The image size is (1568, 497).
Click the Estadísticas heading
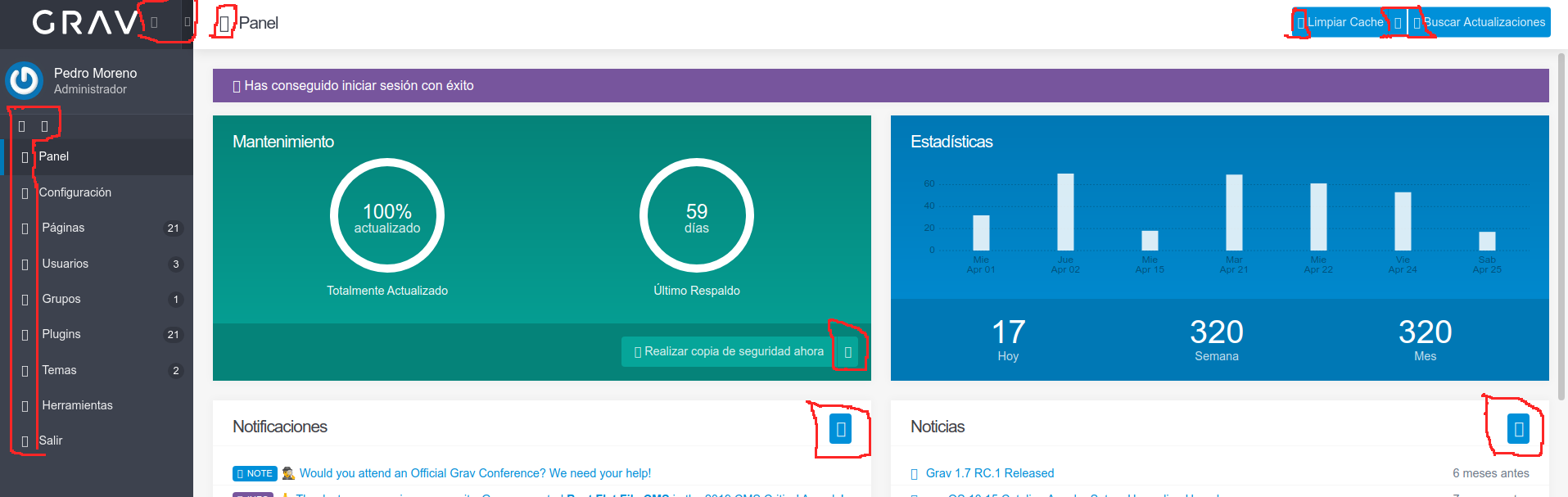coord(951,142)
